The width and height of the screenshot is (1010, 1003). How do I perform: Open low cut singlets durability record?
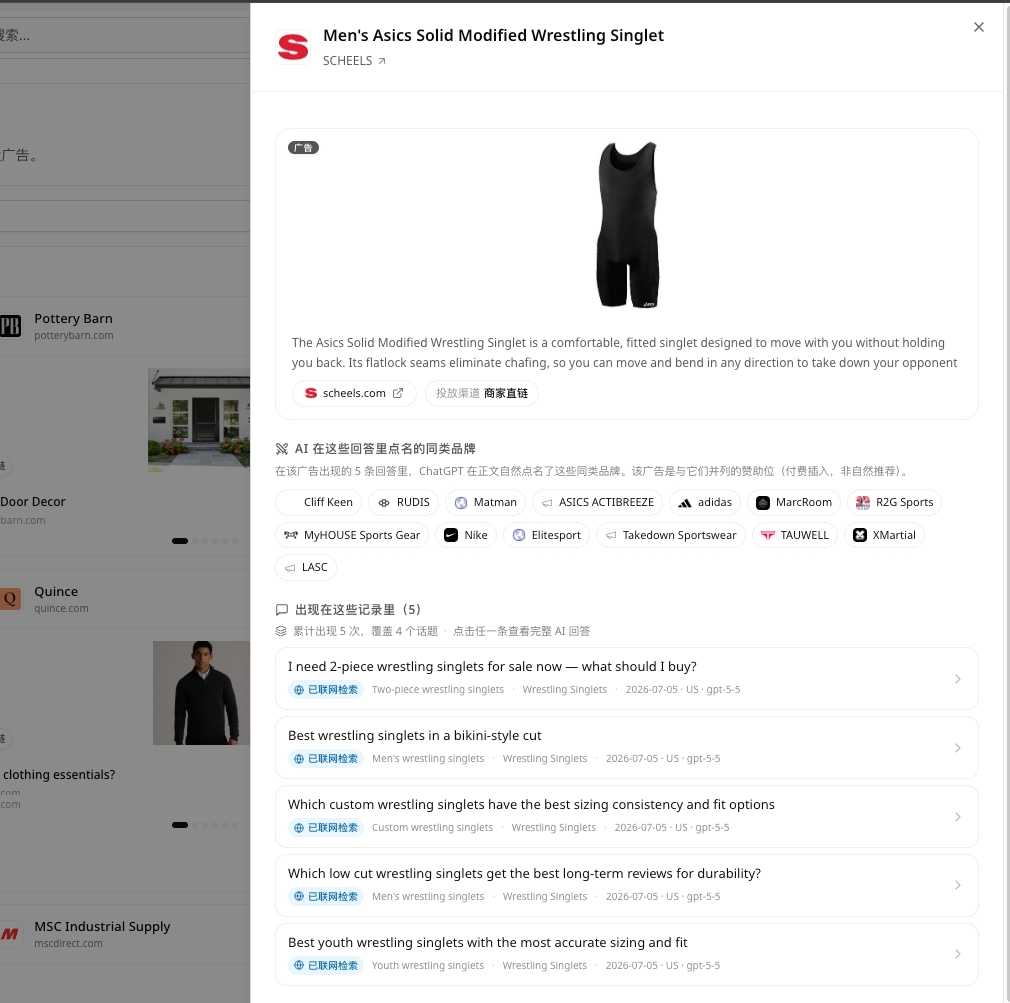point(626,885)
